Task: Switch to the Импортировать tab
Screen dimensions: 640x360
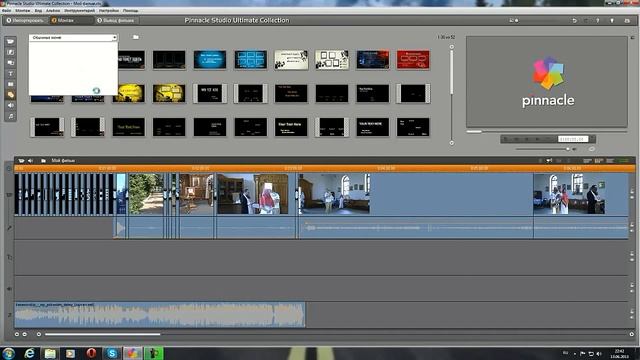Action: 25,20
